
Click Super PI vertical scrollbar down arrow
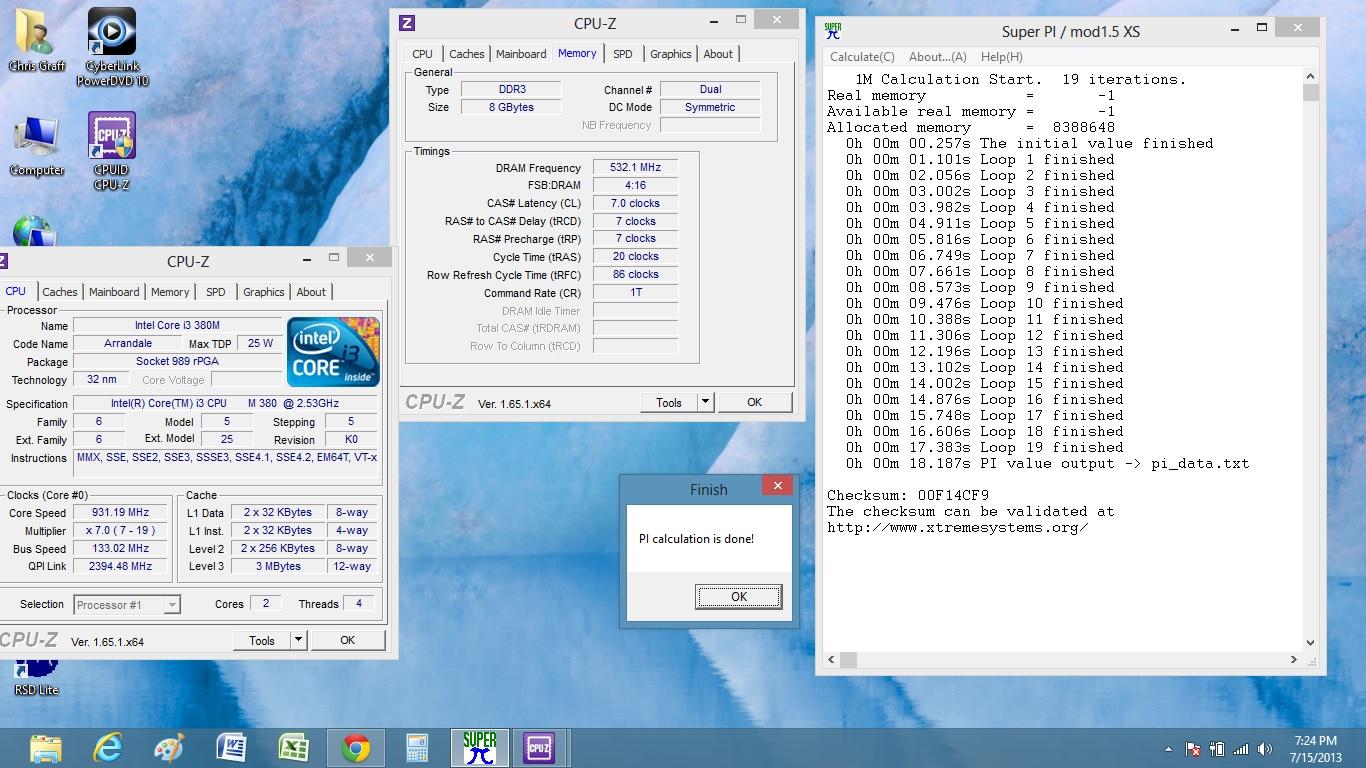click(1310, 643)
